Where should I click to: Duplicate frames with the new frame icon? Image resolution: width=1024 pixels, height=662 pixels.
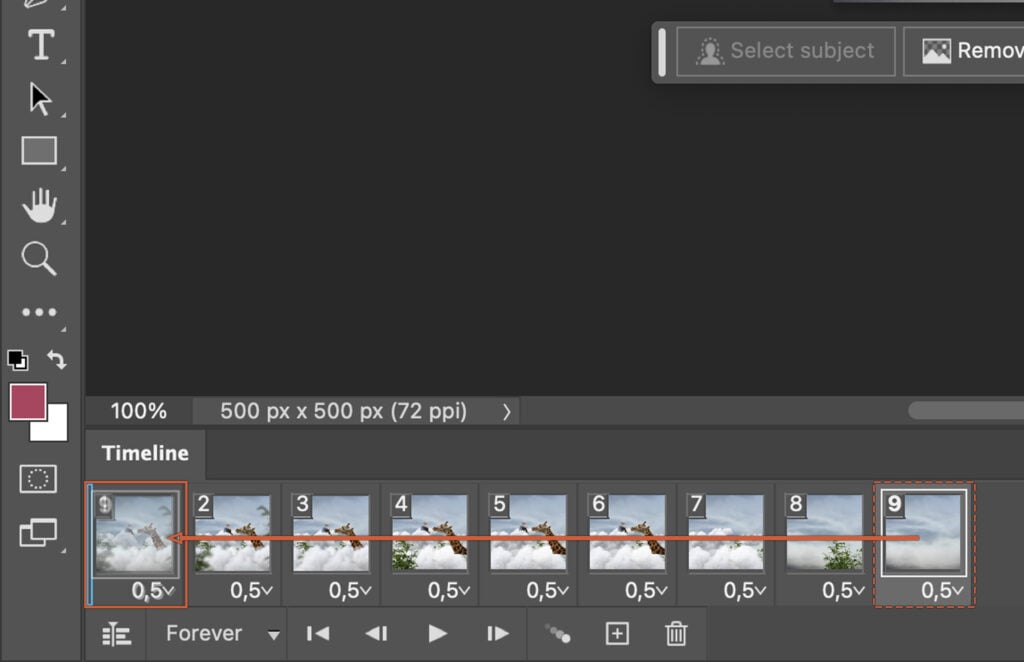coord(617,632)
